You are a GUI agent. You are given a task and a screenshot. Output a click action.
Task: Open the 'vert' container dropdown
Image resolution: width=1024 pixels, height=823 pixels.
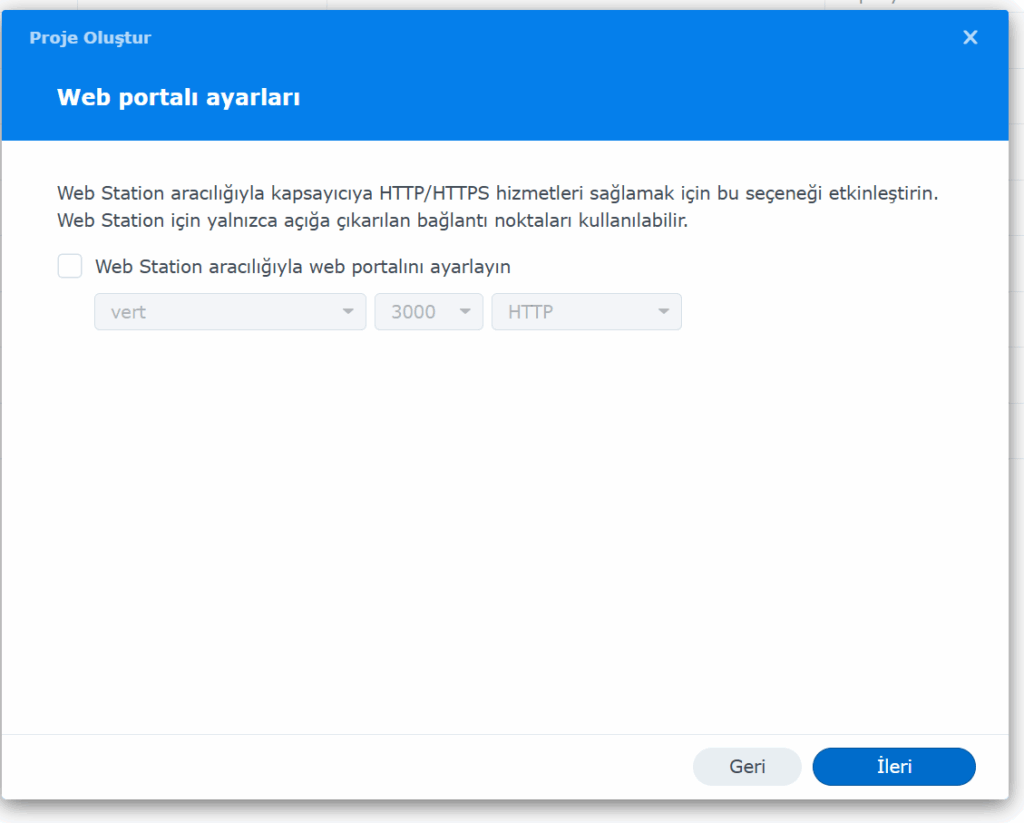[230, 312]
